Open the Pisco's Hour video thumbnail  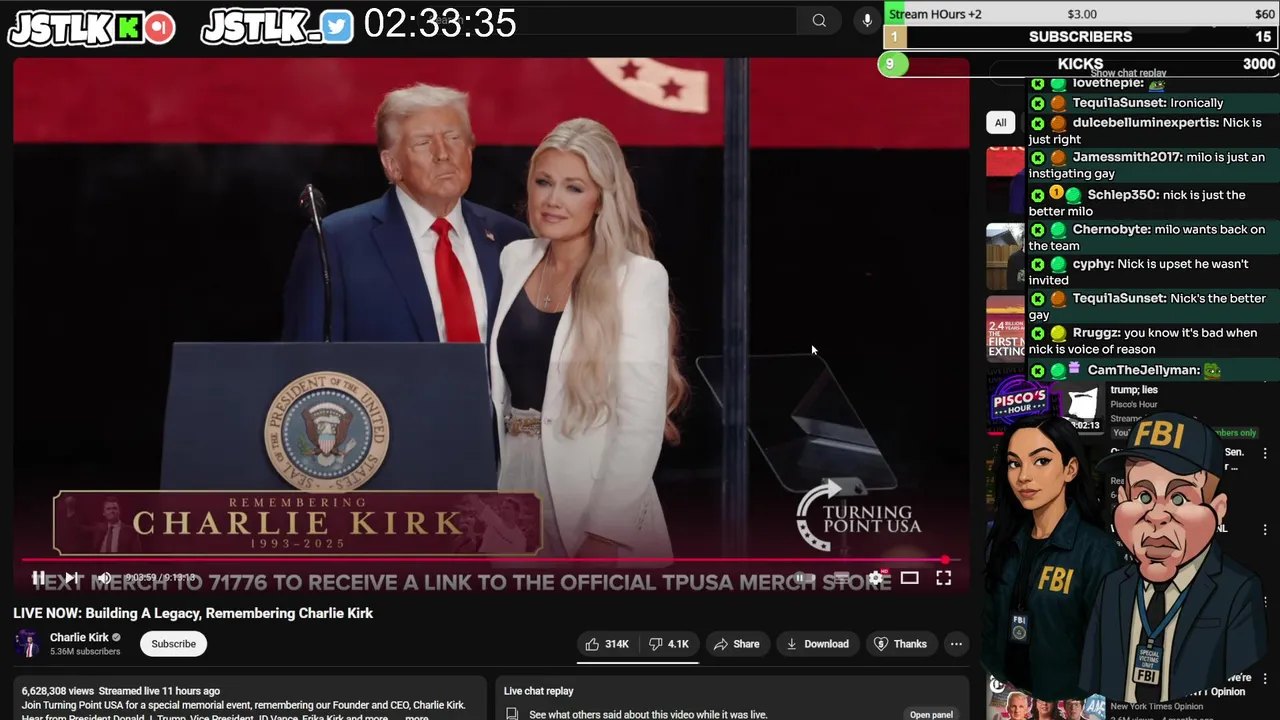(x=1045, y=403)
